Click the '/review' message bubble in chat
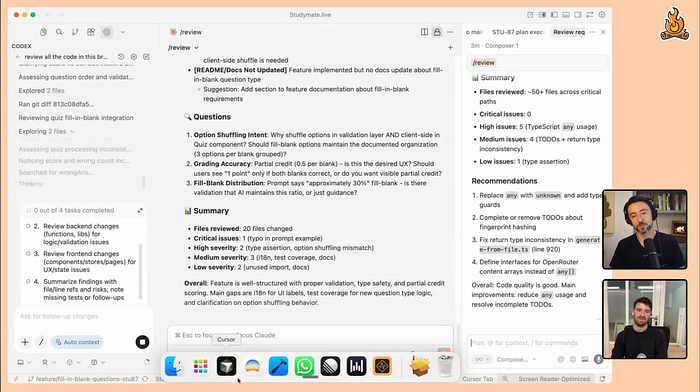The width and height of the screenshot is (700, 392). (x=537, y=63)
